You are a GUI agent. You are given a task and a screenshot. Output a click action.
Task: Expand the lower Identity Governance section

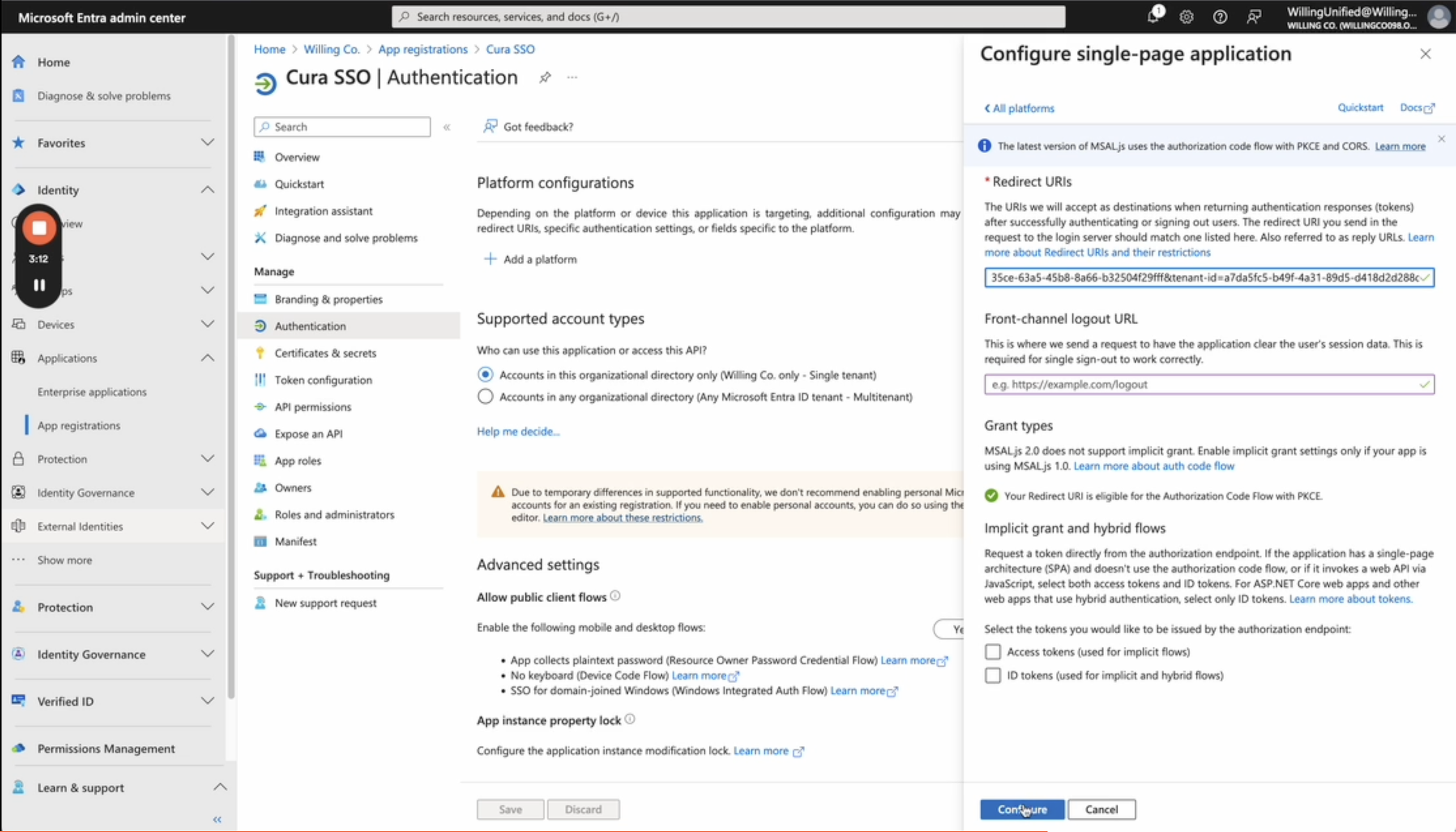pyautogui.click(x=207, y=653)
